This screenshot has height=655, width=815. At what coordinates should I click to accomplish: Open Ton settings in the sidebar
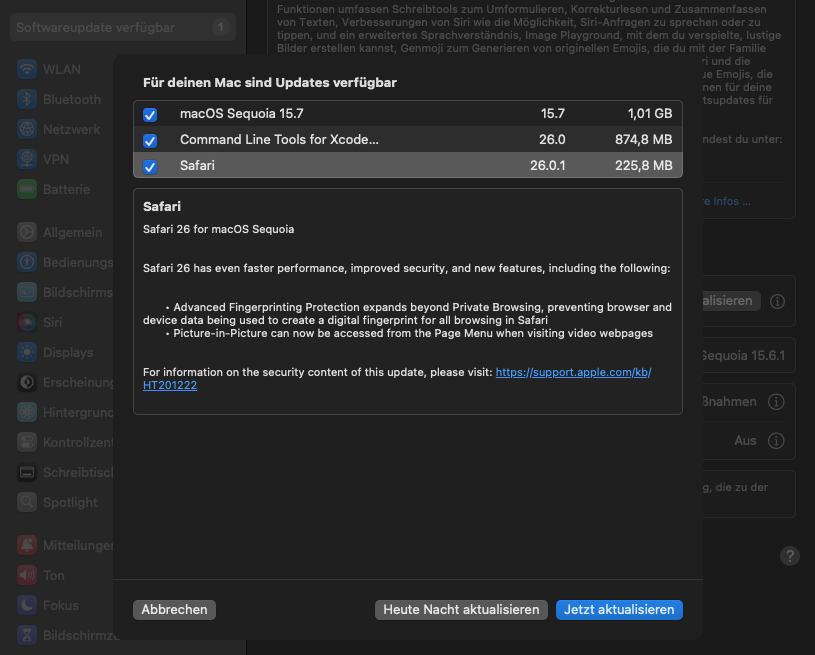click(54, 576)
